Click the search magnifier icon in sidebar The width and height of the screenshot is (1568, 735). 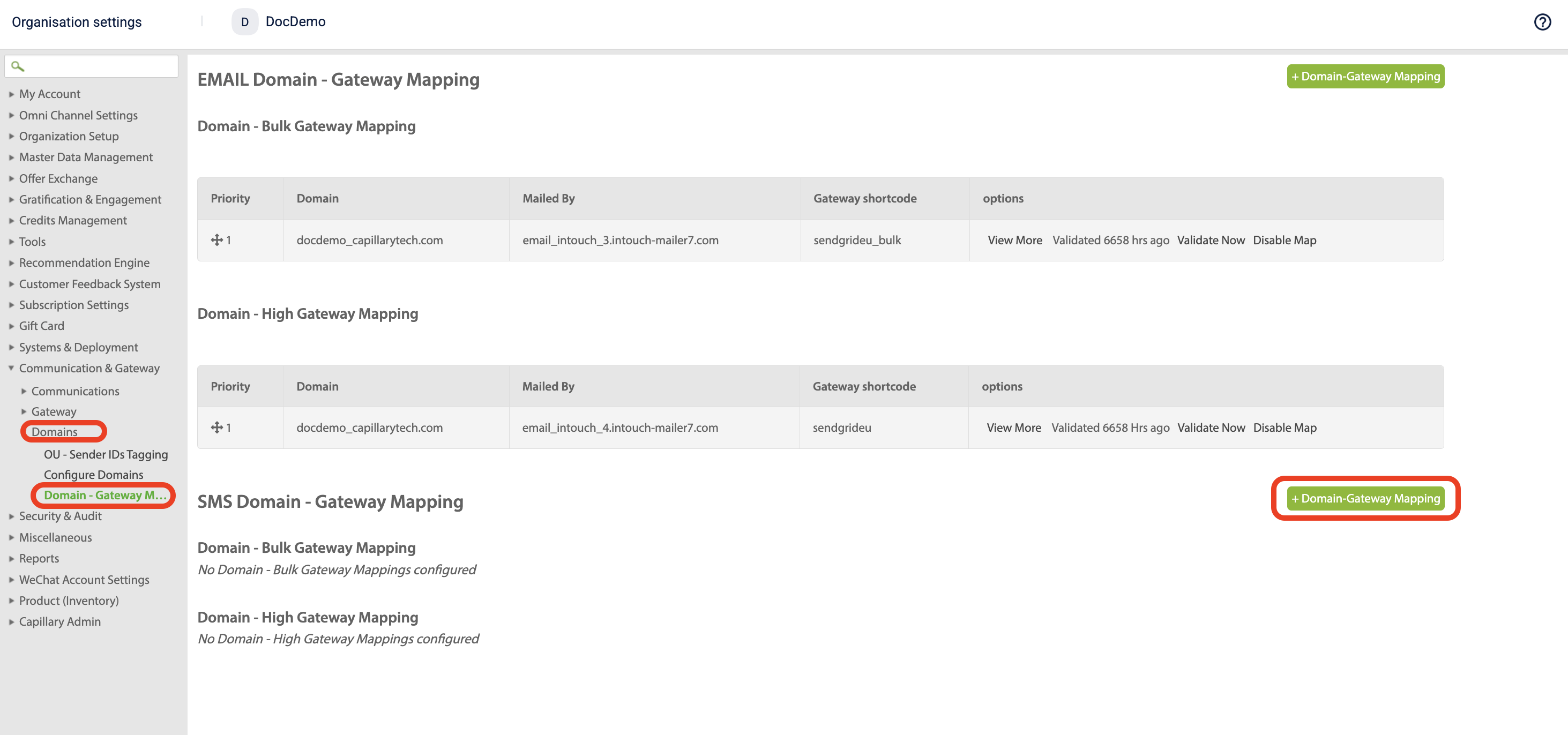point(18,66)
